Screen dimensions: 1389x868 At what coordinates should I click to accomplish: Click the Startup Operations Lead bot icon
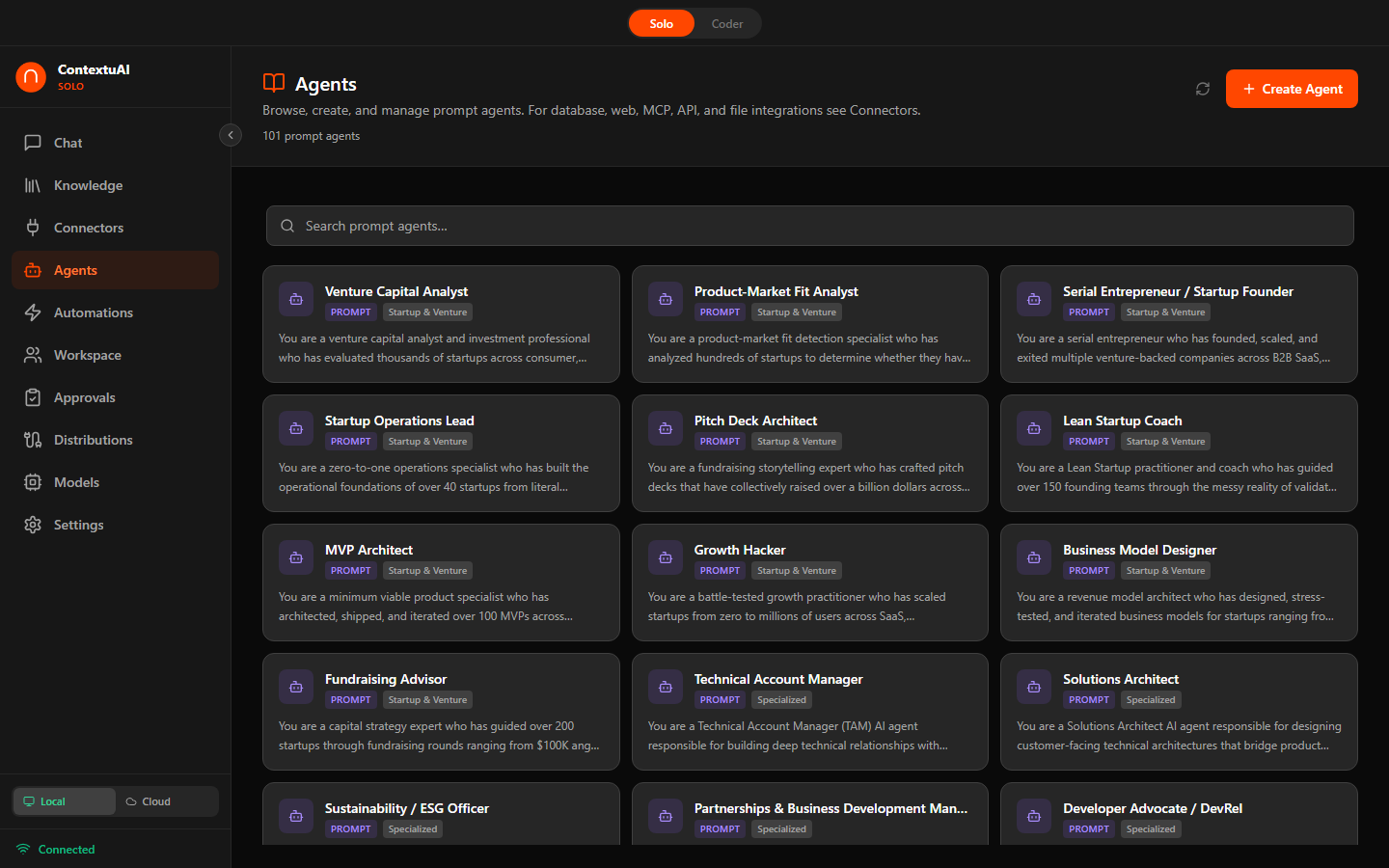[296, 428]
